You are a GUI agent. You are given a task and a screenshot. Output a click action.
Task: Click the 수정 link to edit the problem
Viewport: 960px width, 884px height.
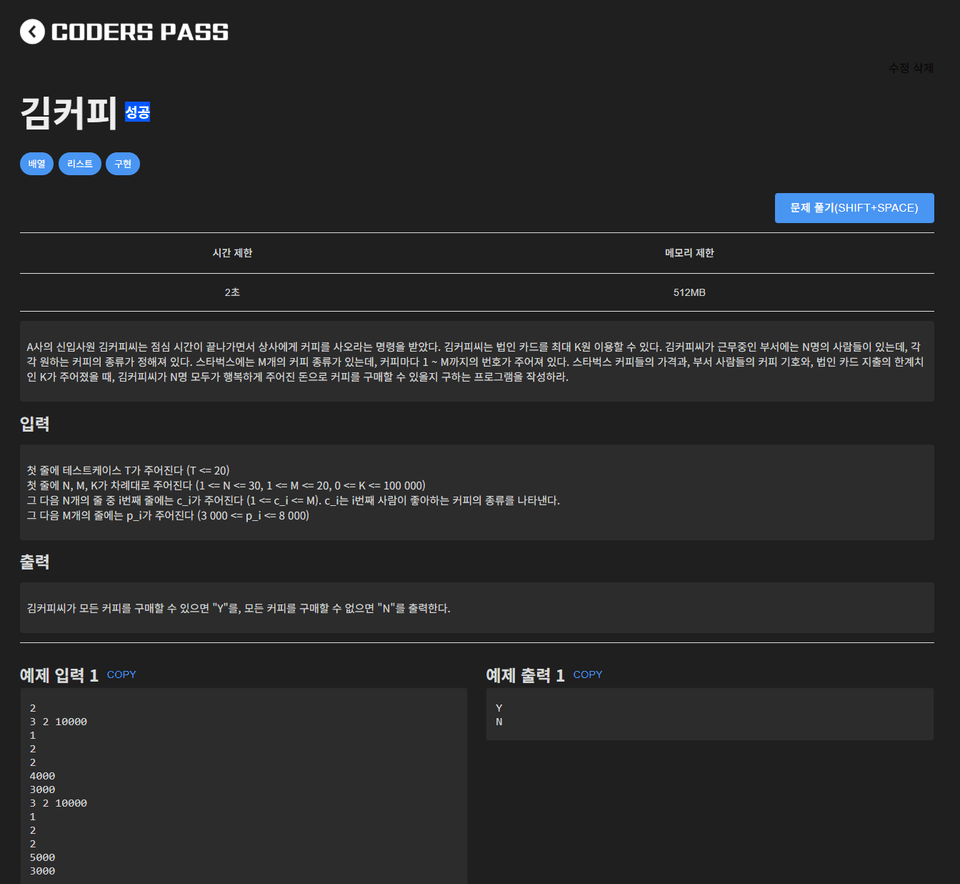click(897, 68)
